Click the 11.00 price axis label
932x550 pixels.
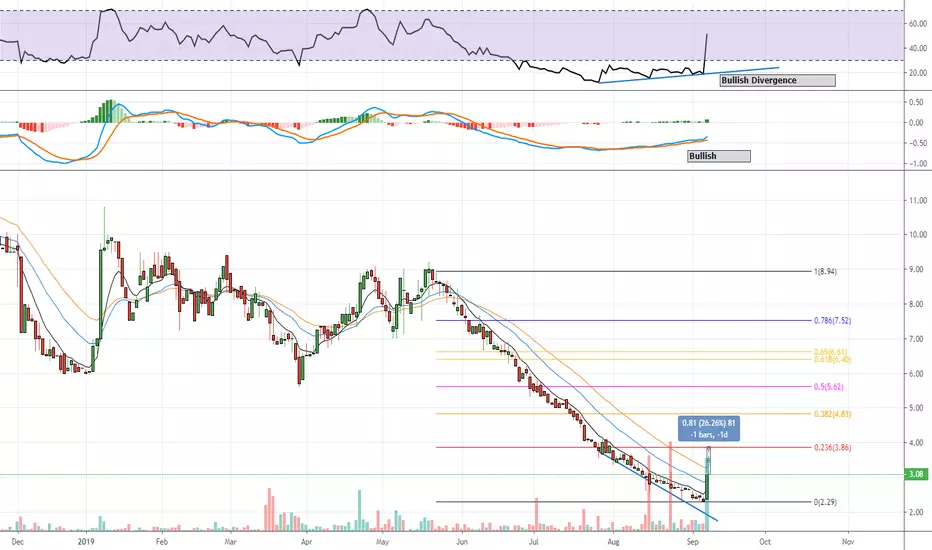coord(917,200)
